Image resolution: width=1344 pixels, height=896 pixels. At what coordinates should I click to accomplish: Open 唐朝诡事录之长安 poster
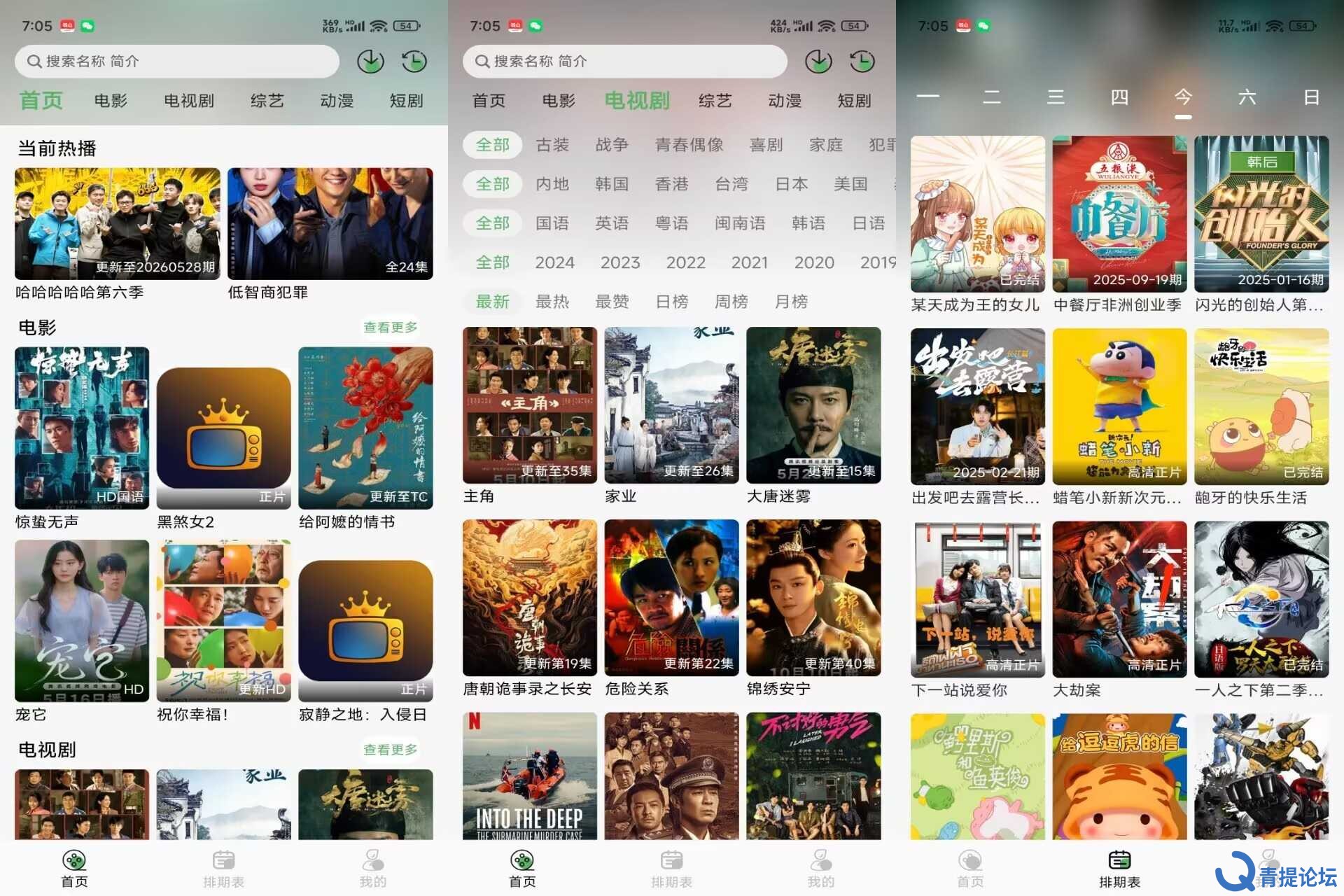pos(530,598)
